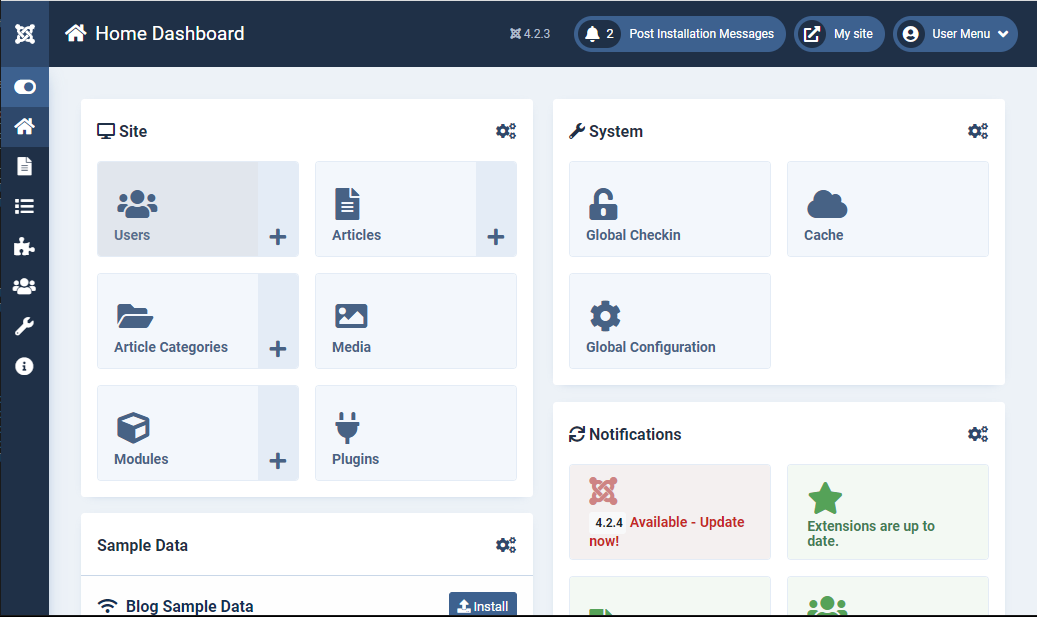Add a new user with plus icon
Screen dimensions: 1037x617
[278, 237]
